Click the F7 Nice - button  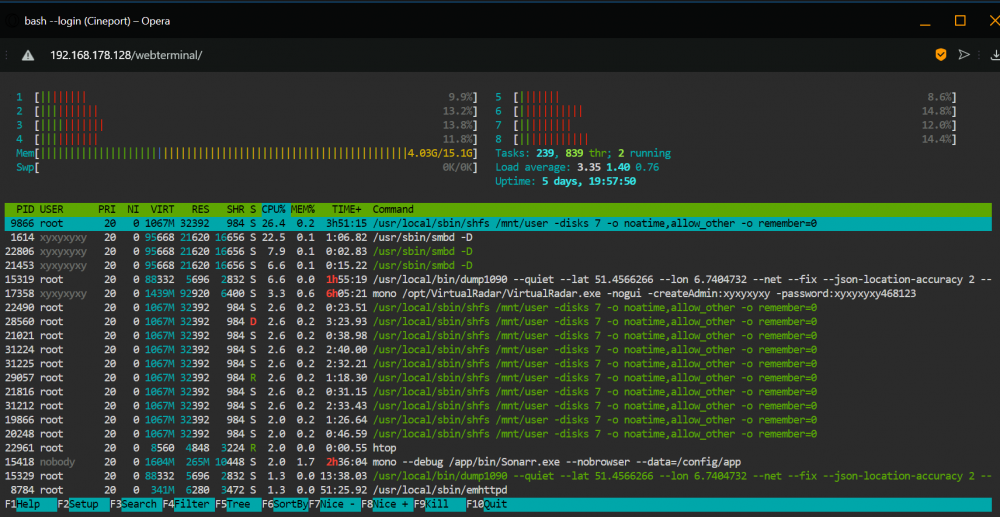pos(334,504)
